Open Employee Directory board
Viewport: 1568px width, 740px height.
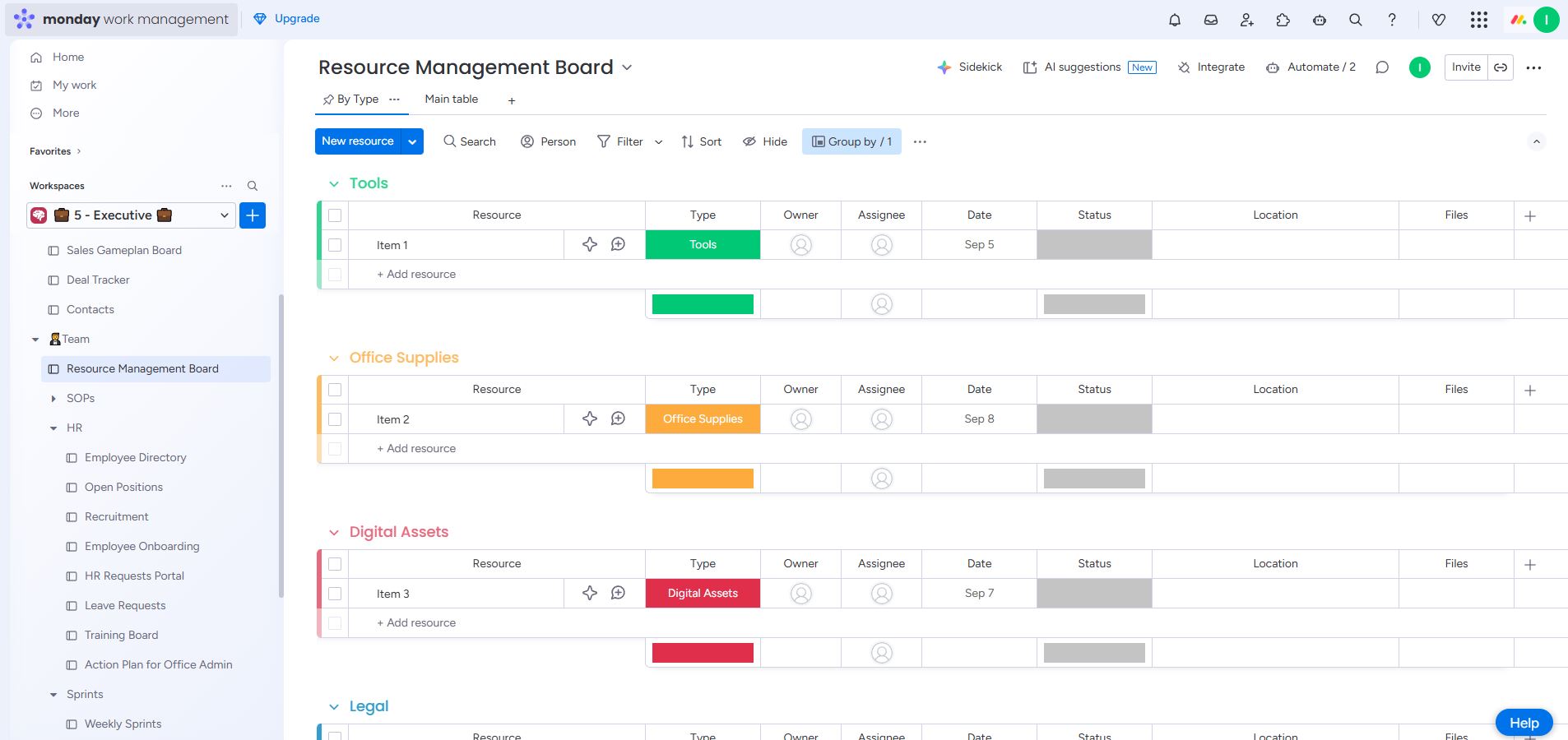click(135, 458)
